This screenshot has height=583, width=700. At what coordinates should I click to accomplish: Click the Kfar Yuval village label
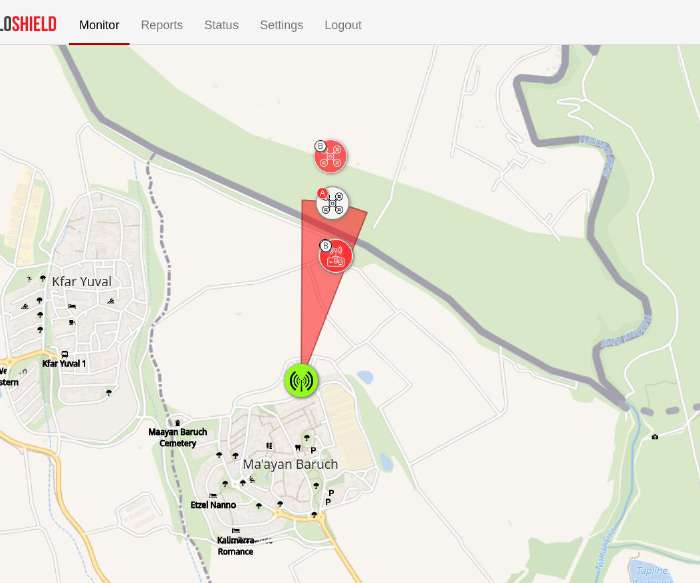82,281
